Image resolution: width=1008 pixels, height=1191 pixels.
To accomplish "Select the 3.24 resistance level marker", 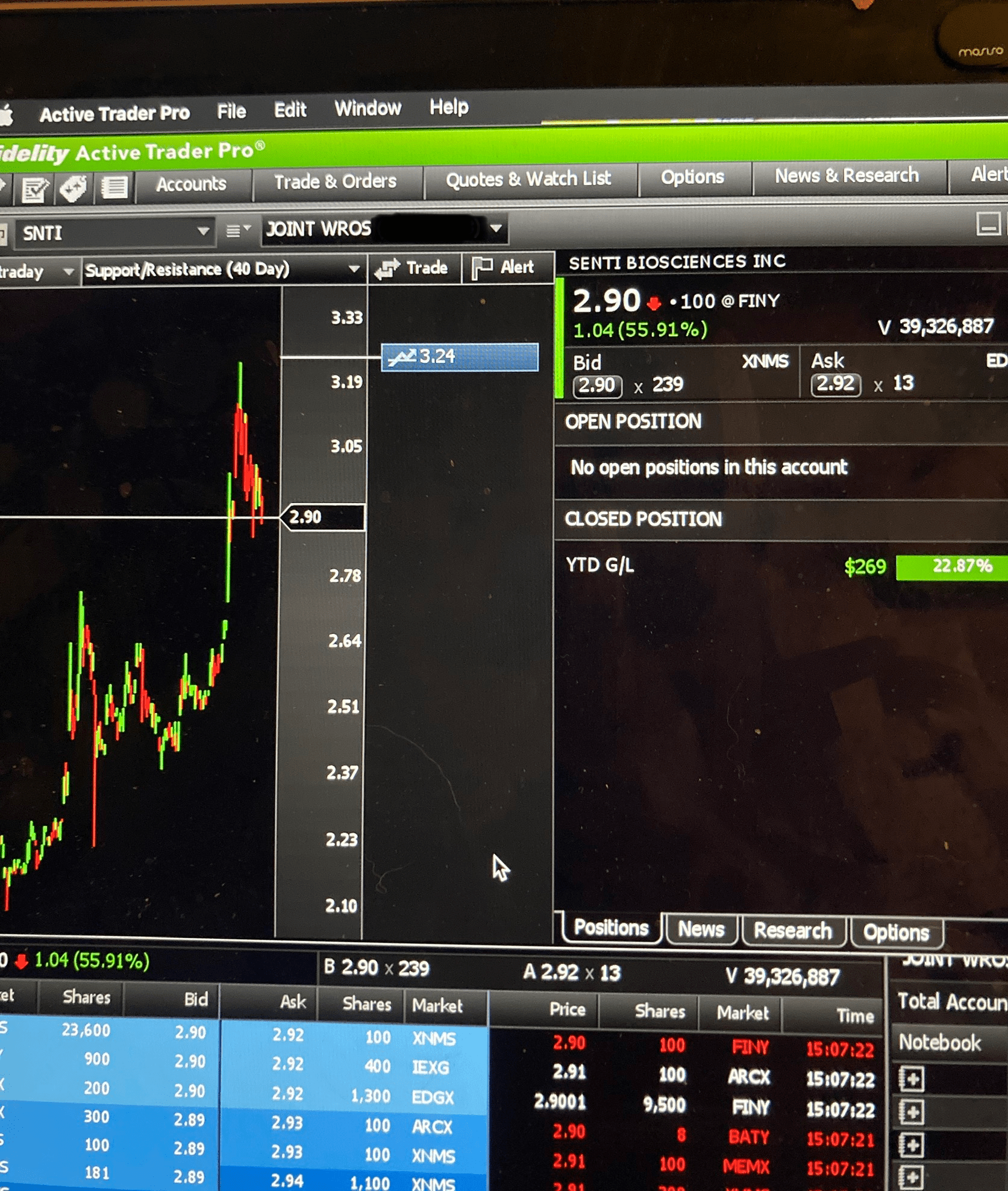I will pos(460,357).
